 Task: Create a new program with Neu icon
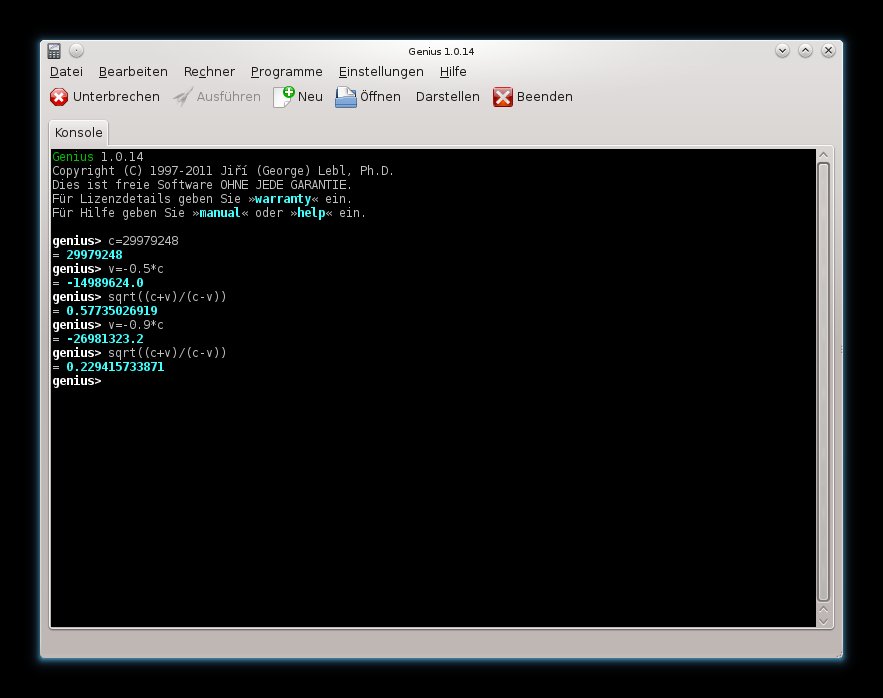tap(284, 97)
